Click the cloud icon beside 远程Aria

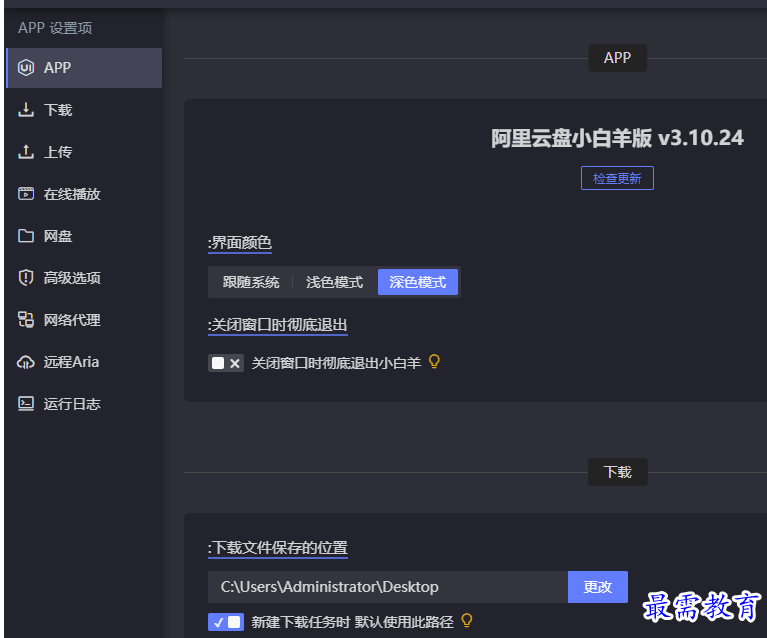click(x=26, y=362)
